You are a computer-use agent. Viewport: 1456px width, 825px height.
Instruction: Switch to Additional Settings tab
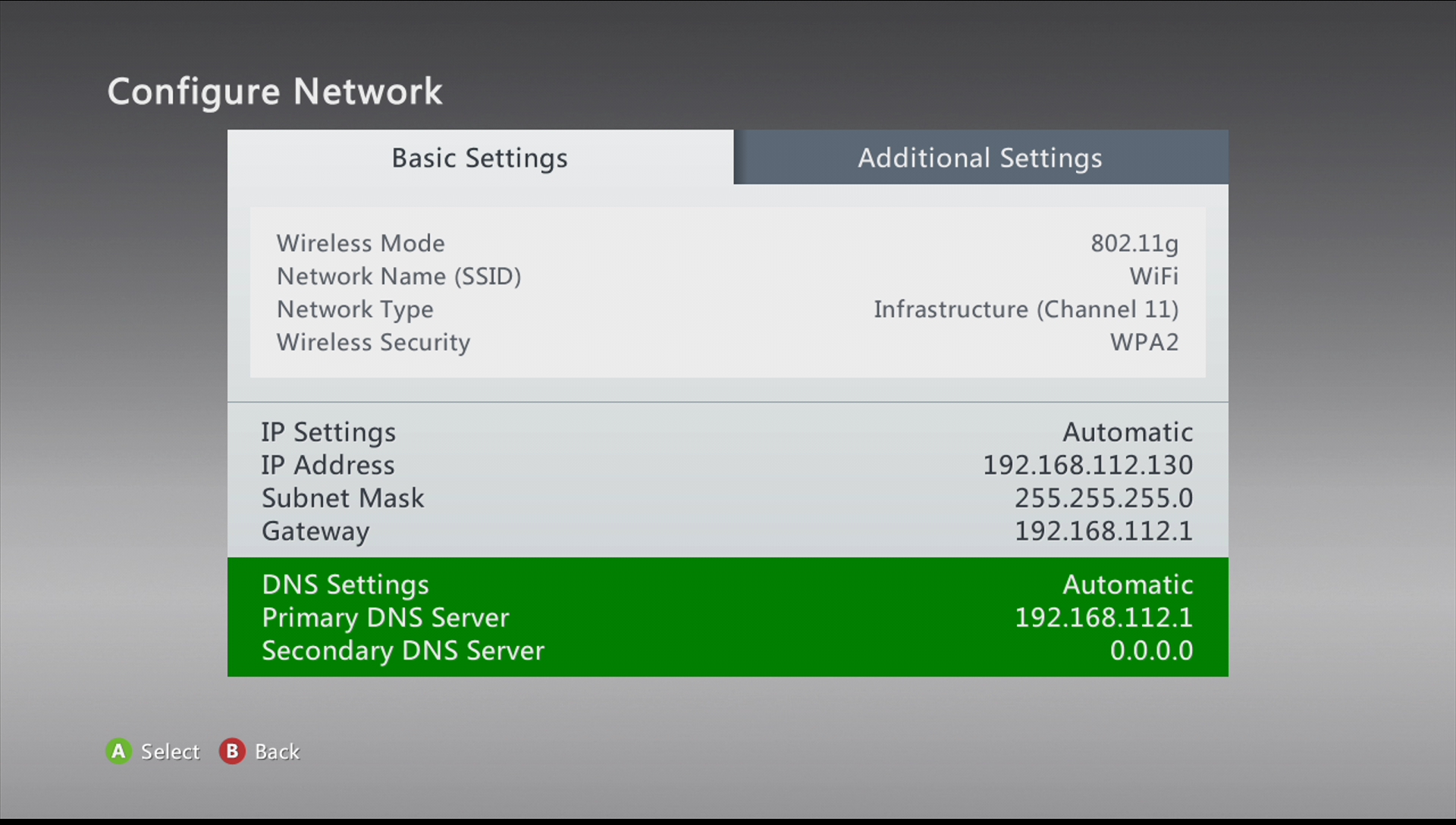pyautogui.click(x=978, y=157)
